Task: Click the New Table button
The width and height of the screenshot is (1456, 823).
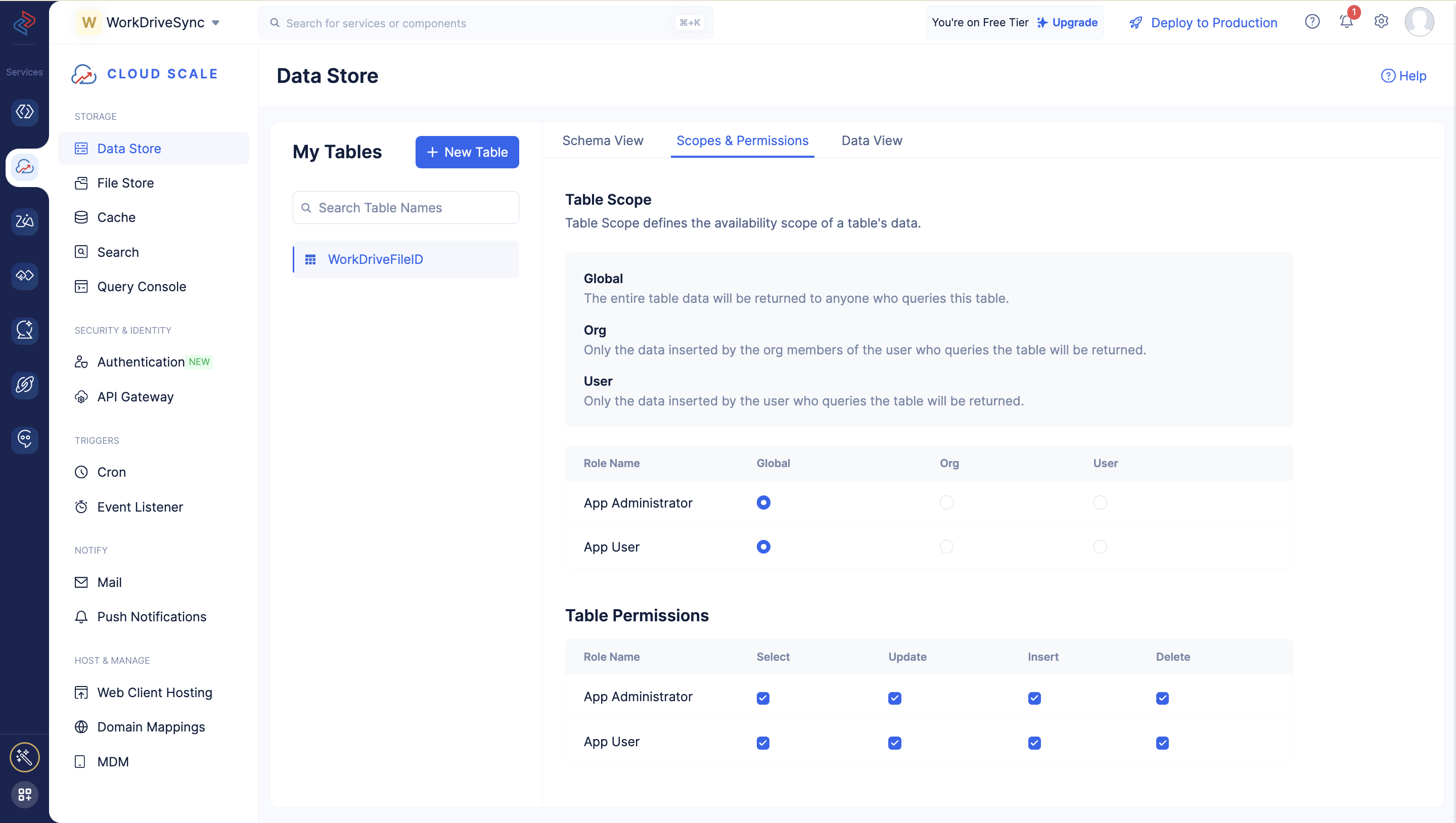Action: [467, 152]
